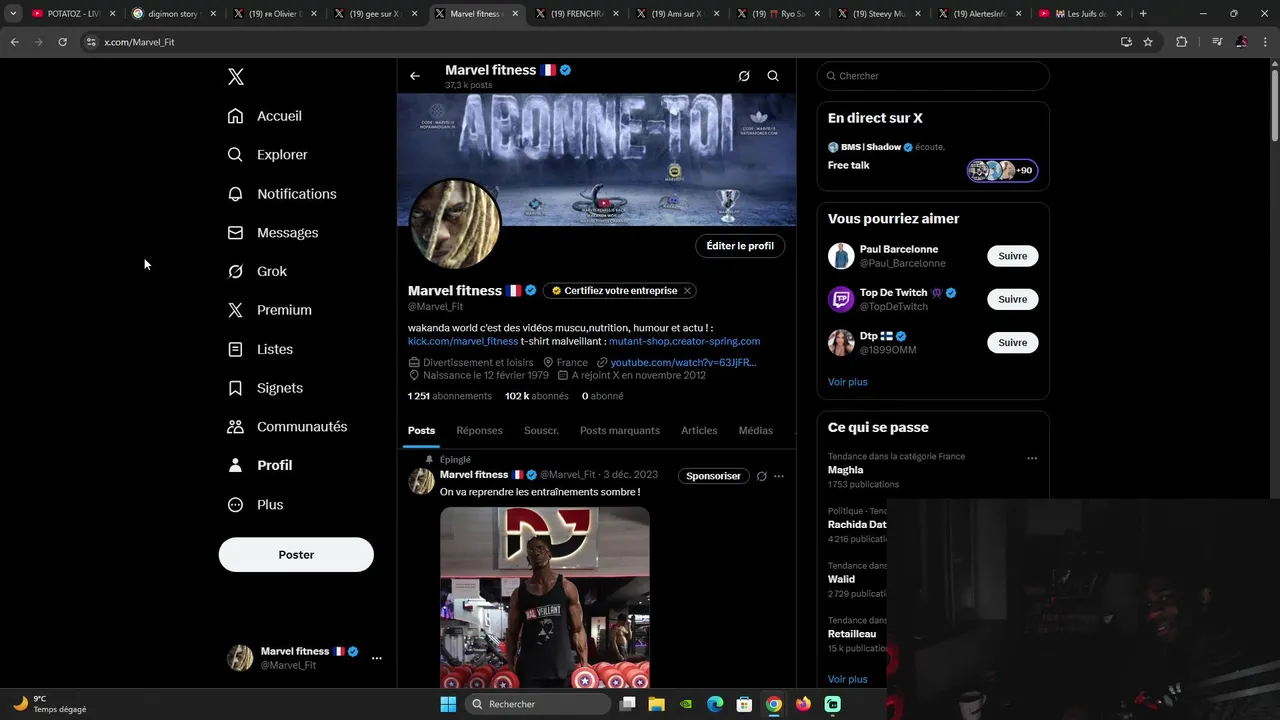Open weather widget in taskbar
Viewport: 1280px width, 720px height.
50,704
